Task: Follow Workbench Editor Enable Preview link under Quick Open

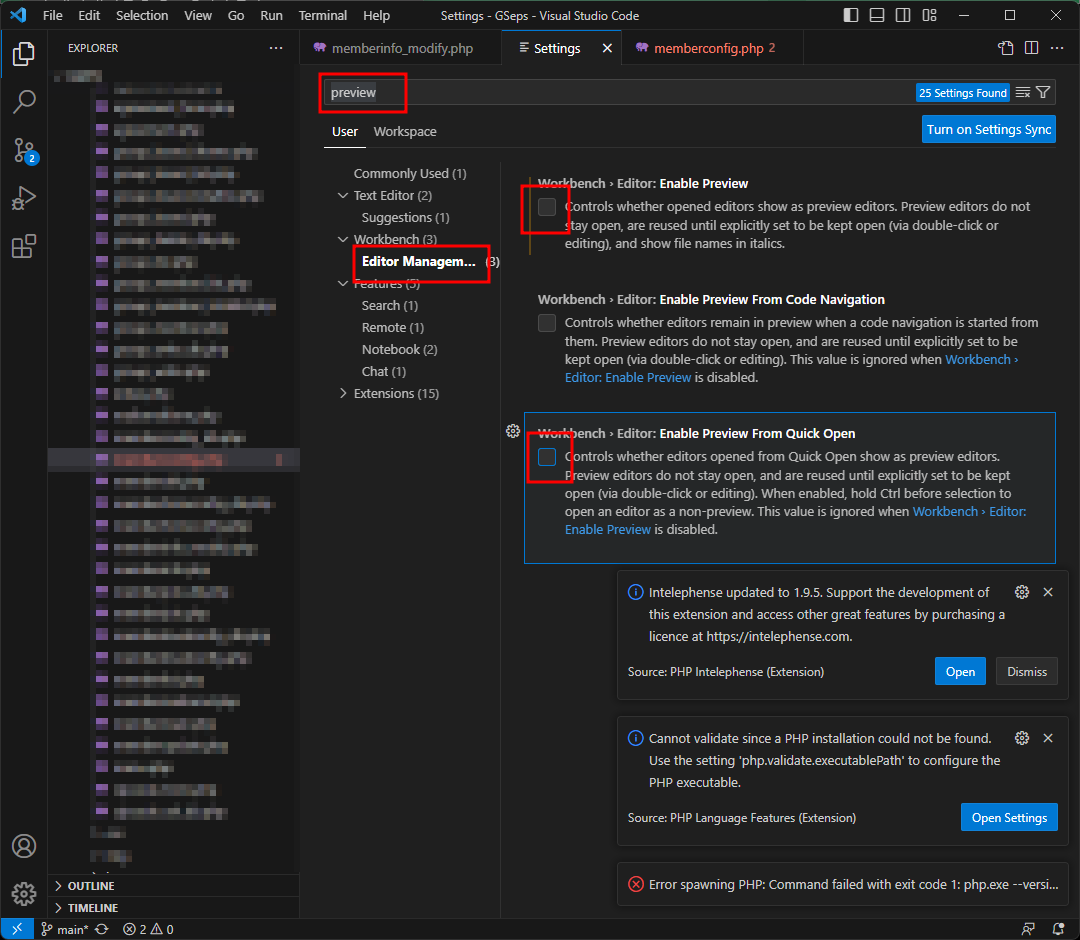Action: click(x=968, y=512)
